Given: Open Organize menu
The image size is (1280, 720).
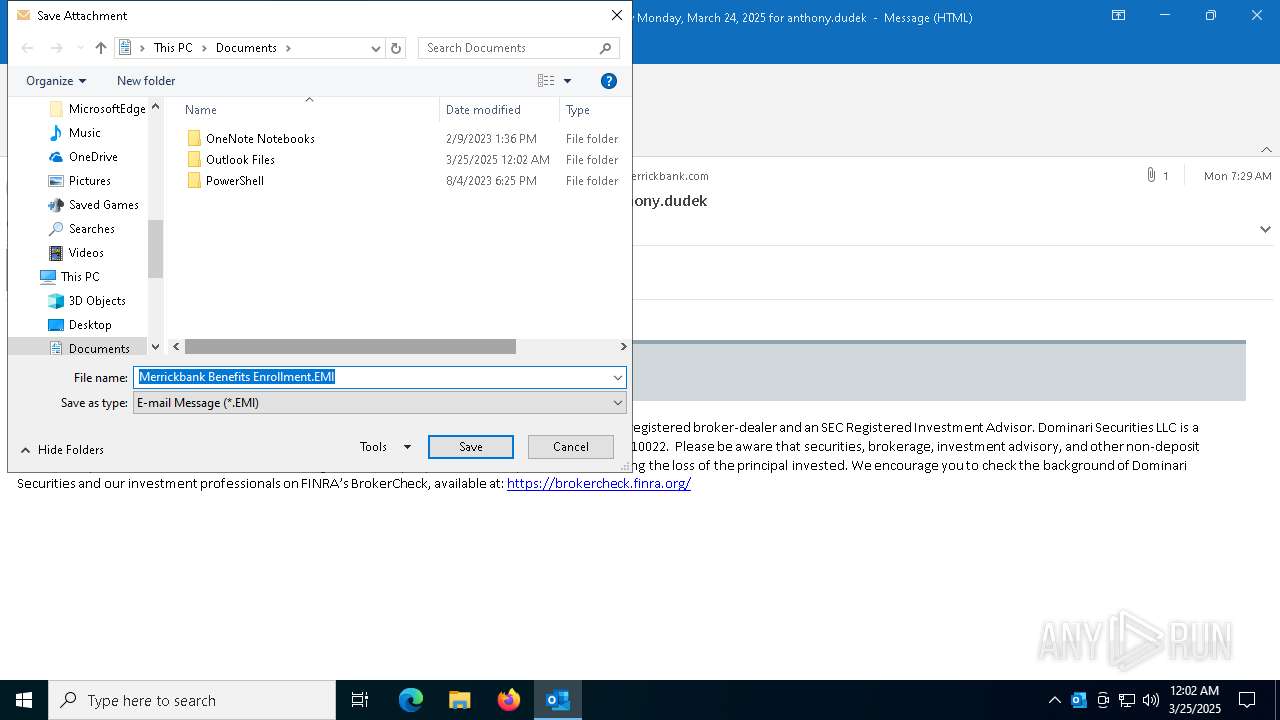Looking at the screenshot, I should 56,81.
